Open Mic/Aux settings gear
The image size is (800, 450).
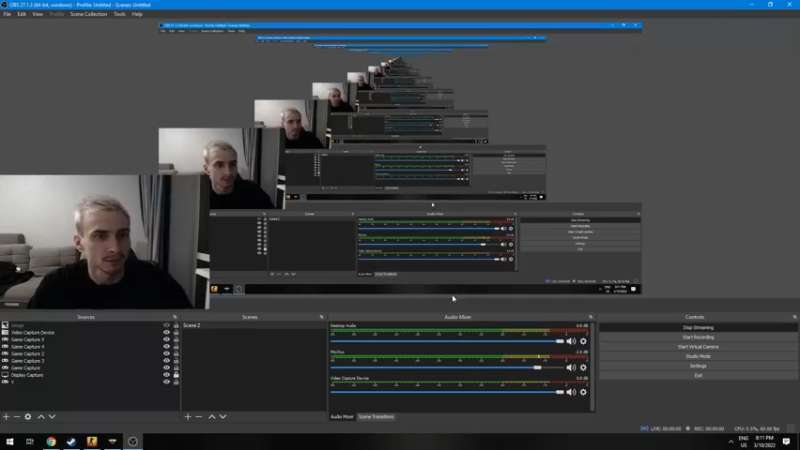click(x=583, y=367)
